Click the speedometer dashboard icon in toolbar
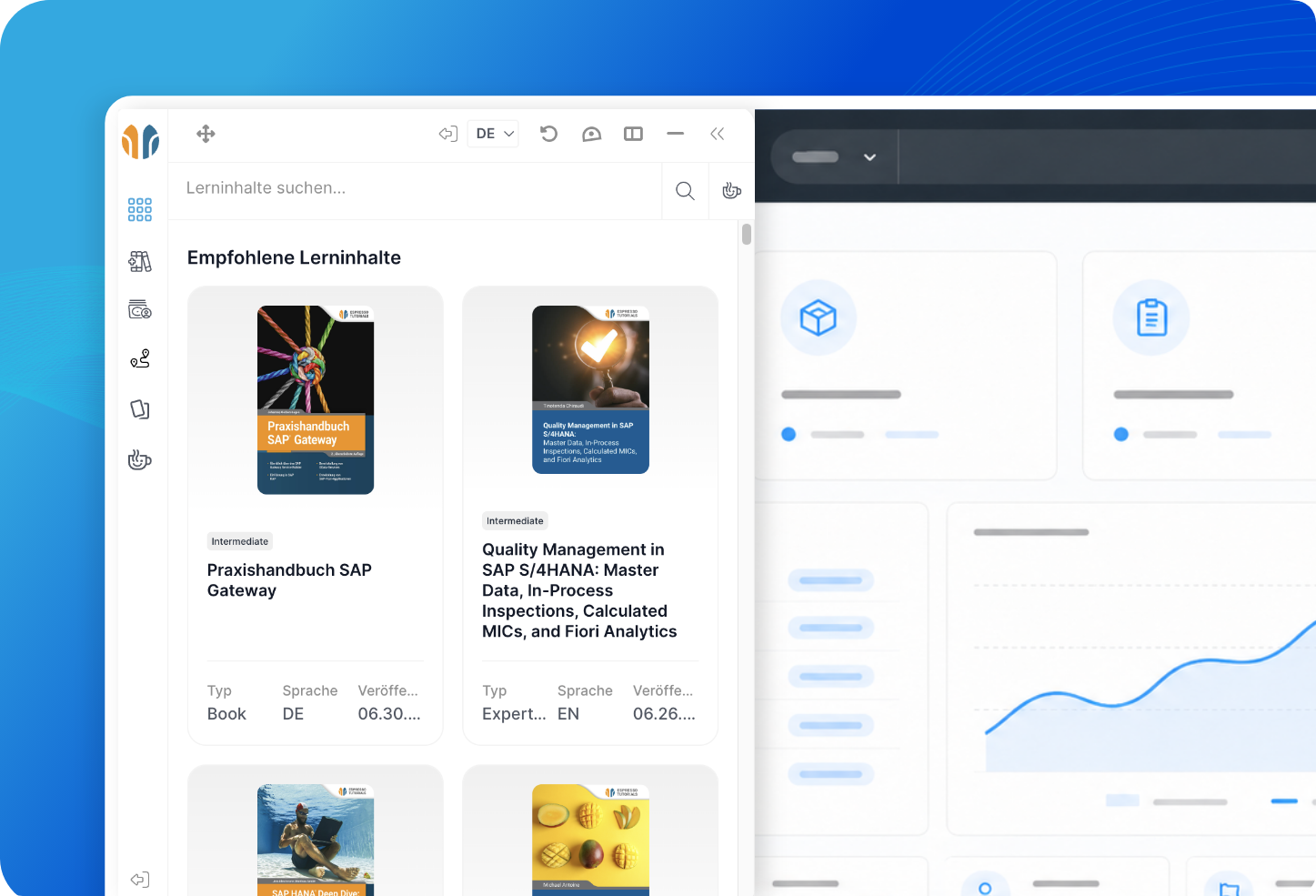 [591, 134]
